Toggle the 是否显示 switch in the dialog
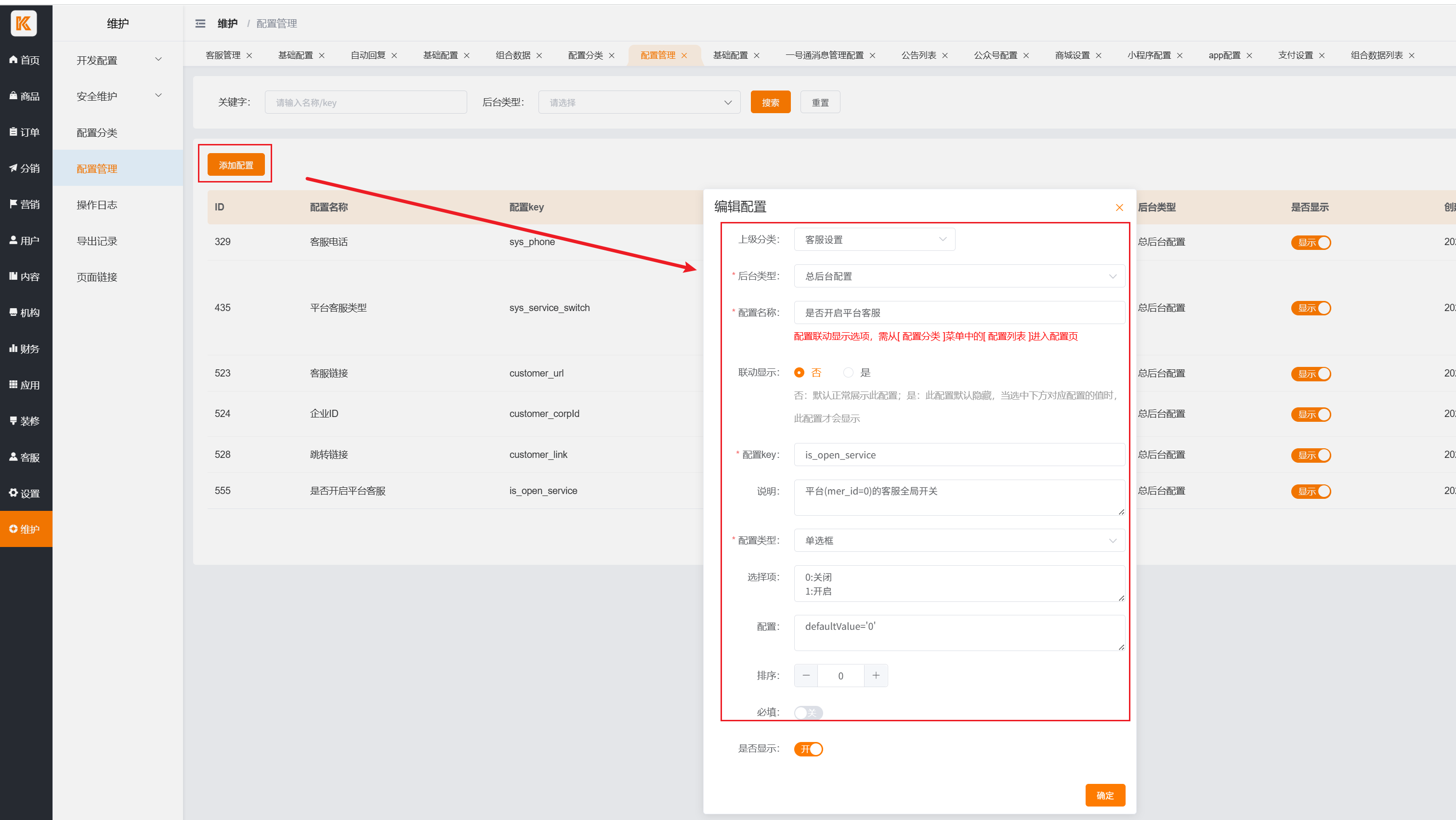The image size is (1456, 820). pyautogui.click(x=808, y=749)
